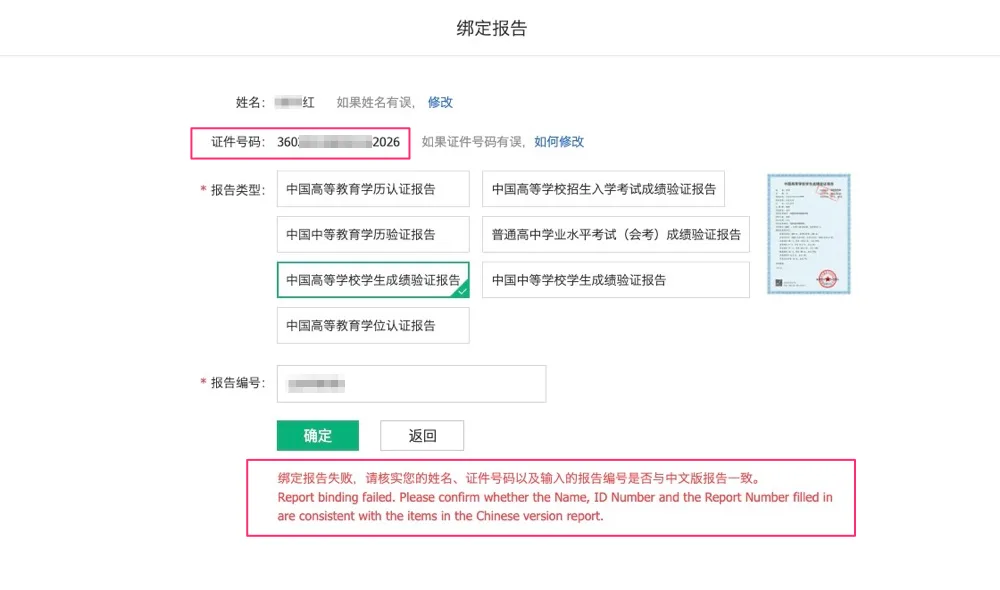Screen dimensions: 1000x590
Task: Open the 如何修改 ID number help link
Action: point(558,142)
